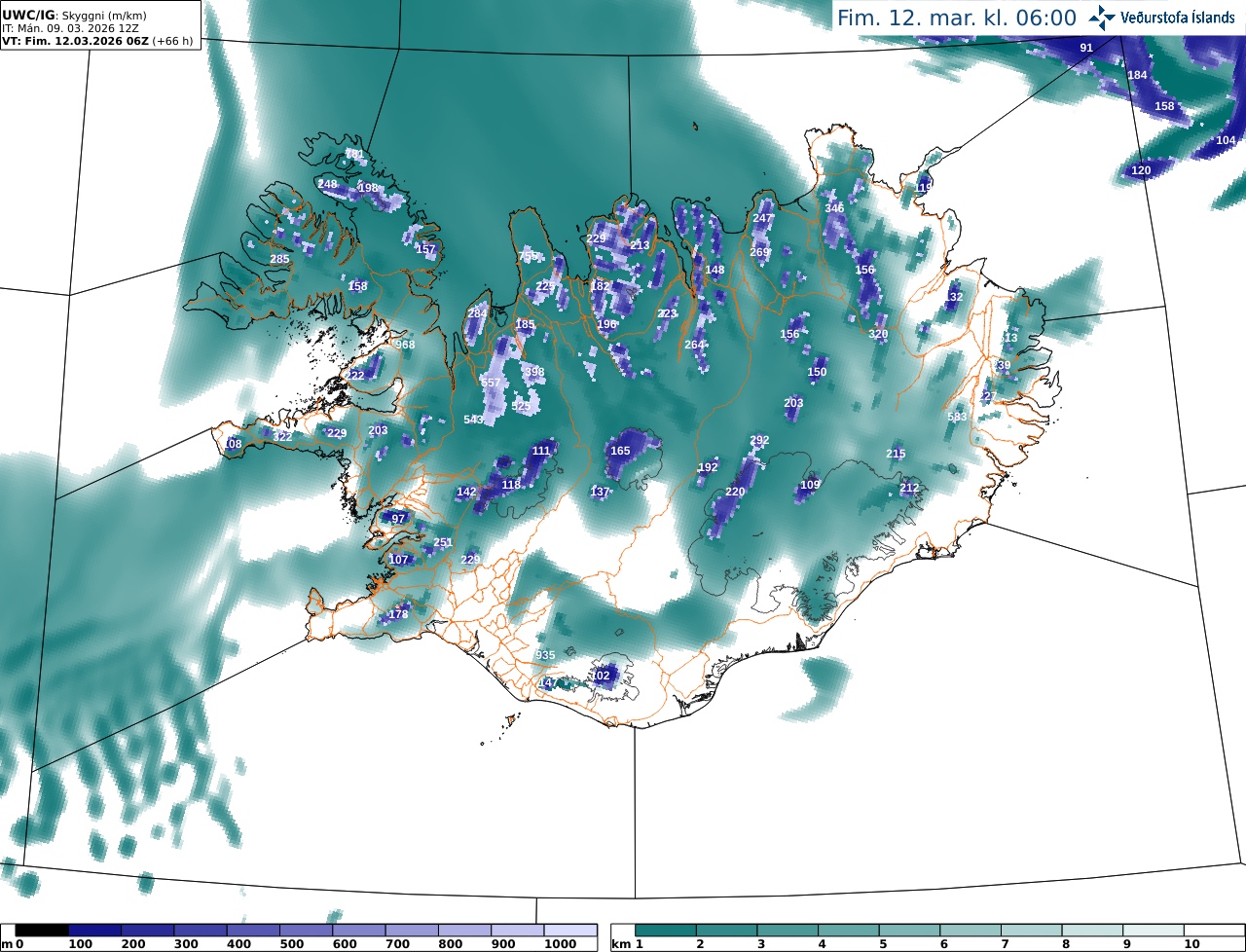Click the visibility value 247 in the north
The height and width of the screenshot is (952, 1246).
tap(762, 218)
